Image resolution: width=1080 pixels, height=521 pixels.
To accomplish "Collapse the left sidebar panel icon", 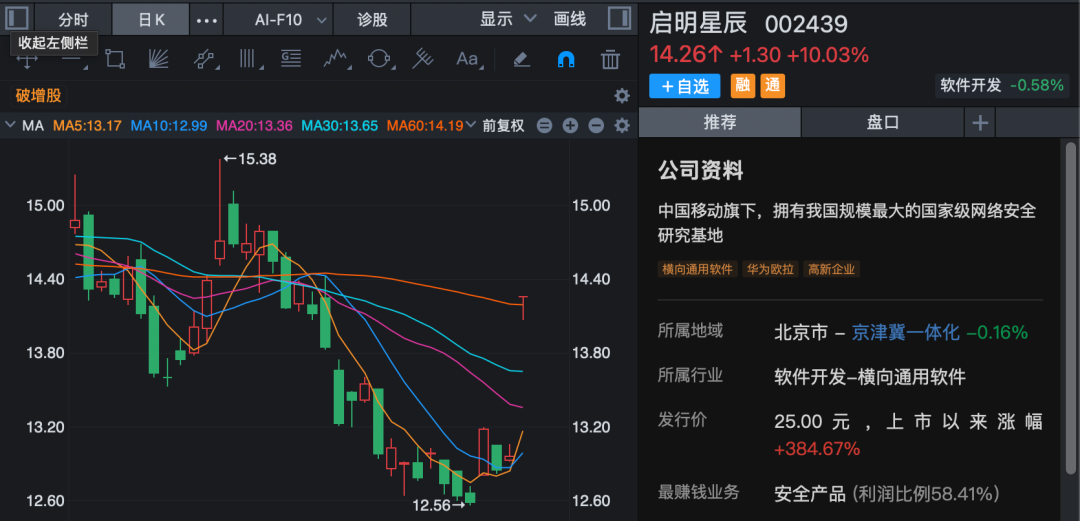I will tap(18, 19).
